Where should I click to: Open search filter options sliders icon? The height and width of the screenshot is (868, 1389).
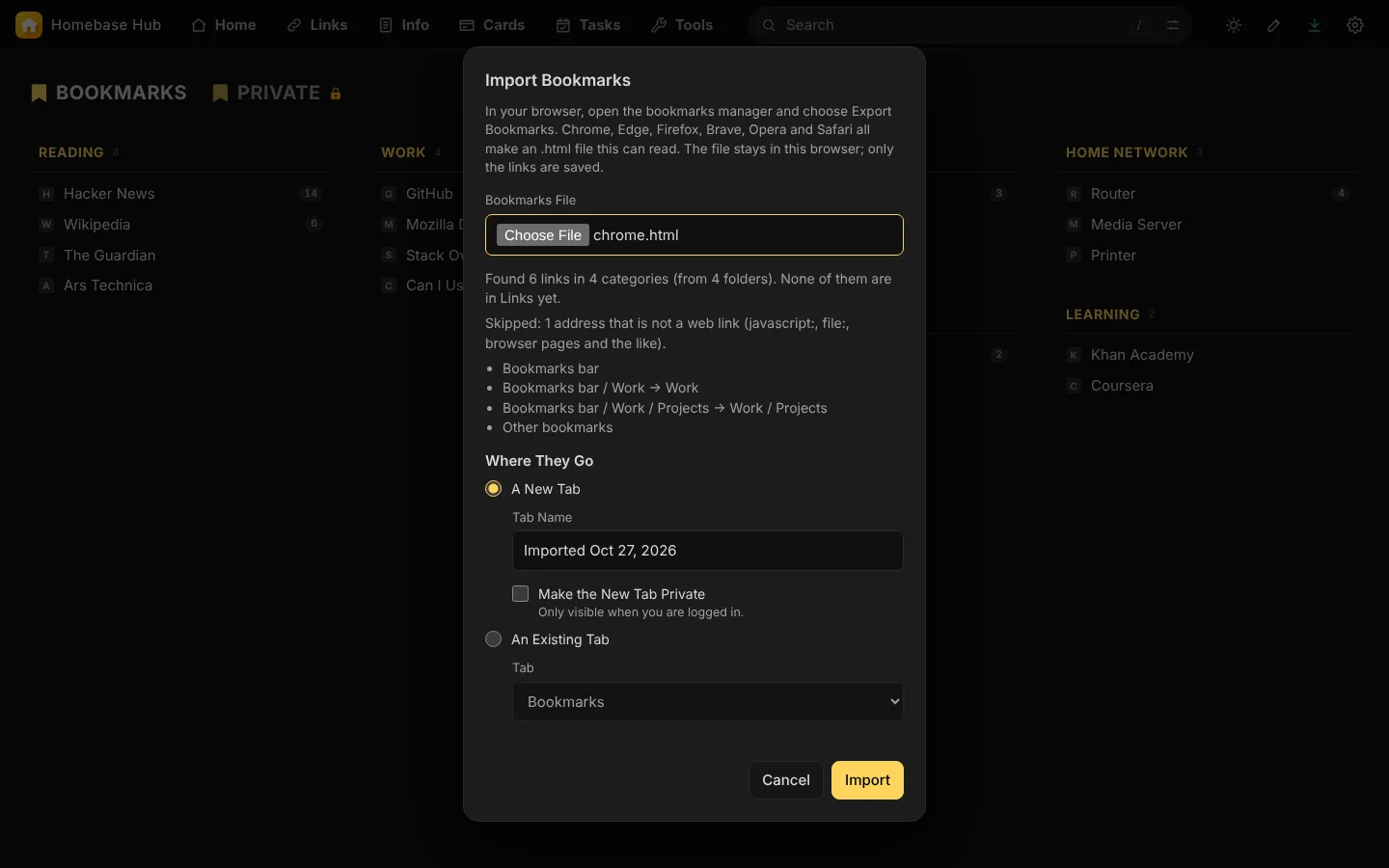point(1173,25)
